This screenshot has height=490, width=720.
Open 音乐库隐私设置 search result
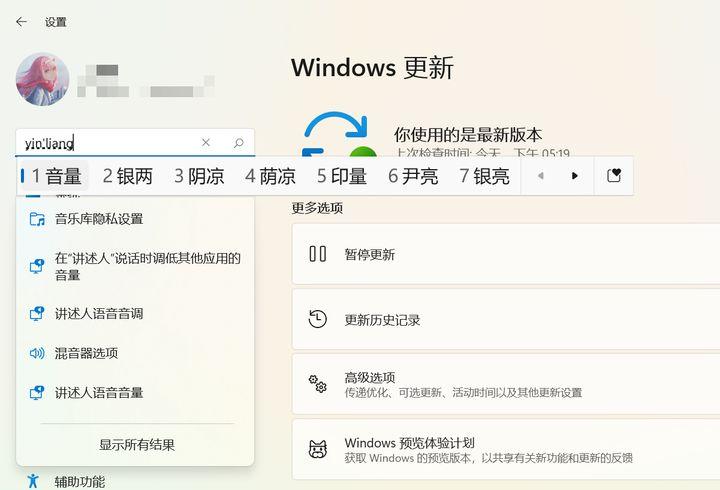[x=135, y=219]
